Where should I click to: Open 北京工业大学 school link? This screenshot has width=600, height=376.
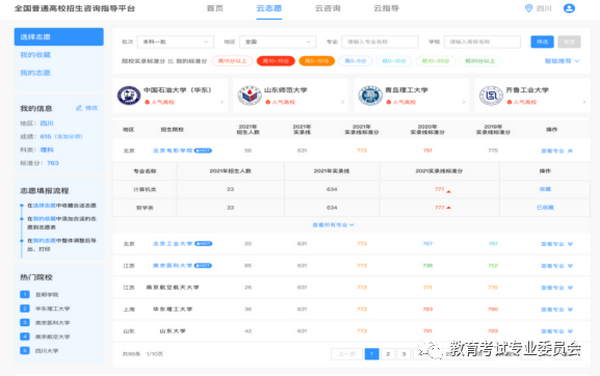click(173, 244)
